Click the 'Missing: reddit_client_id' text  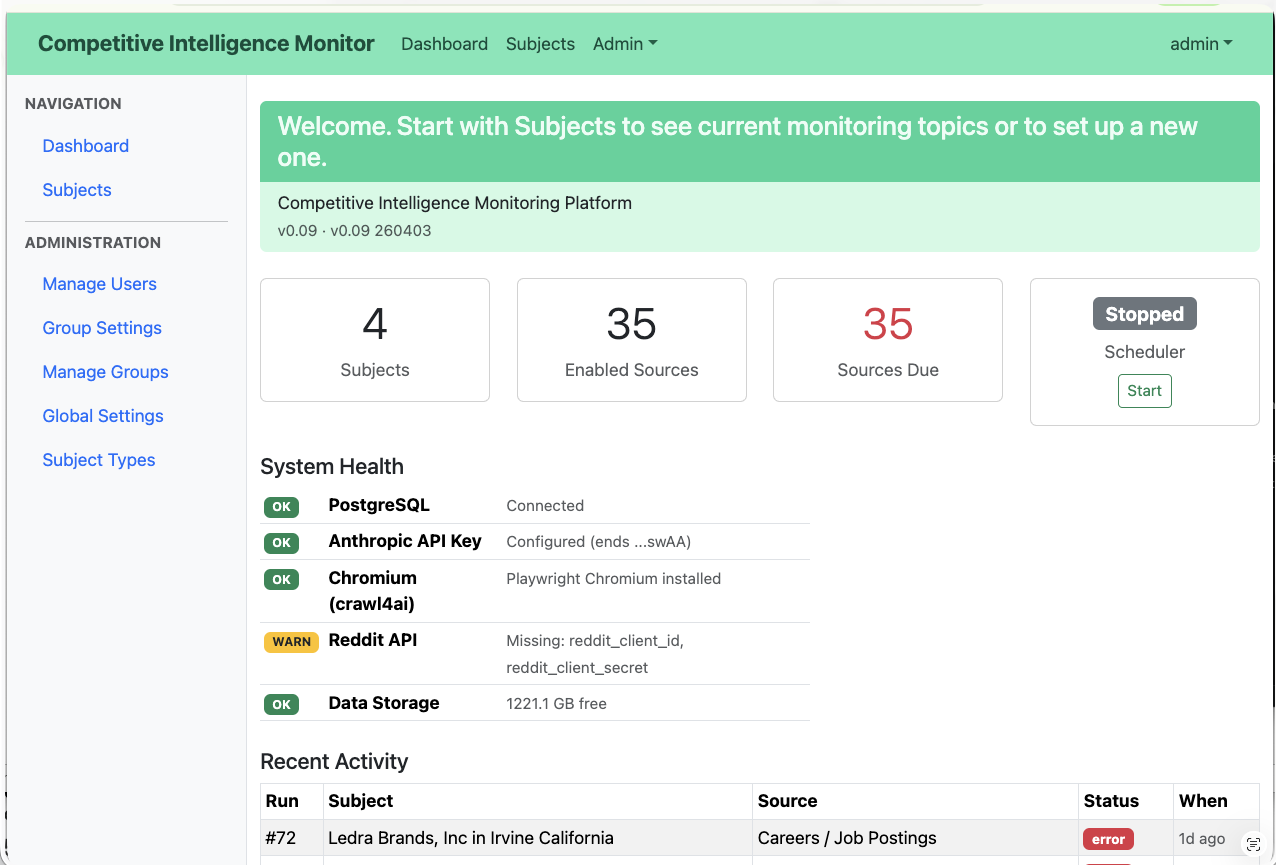point(595,641)
